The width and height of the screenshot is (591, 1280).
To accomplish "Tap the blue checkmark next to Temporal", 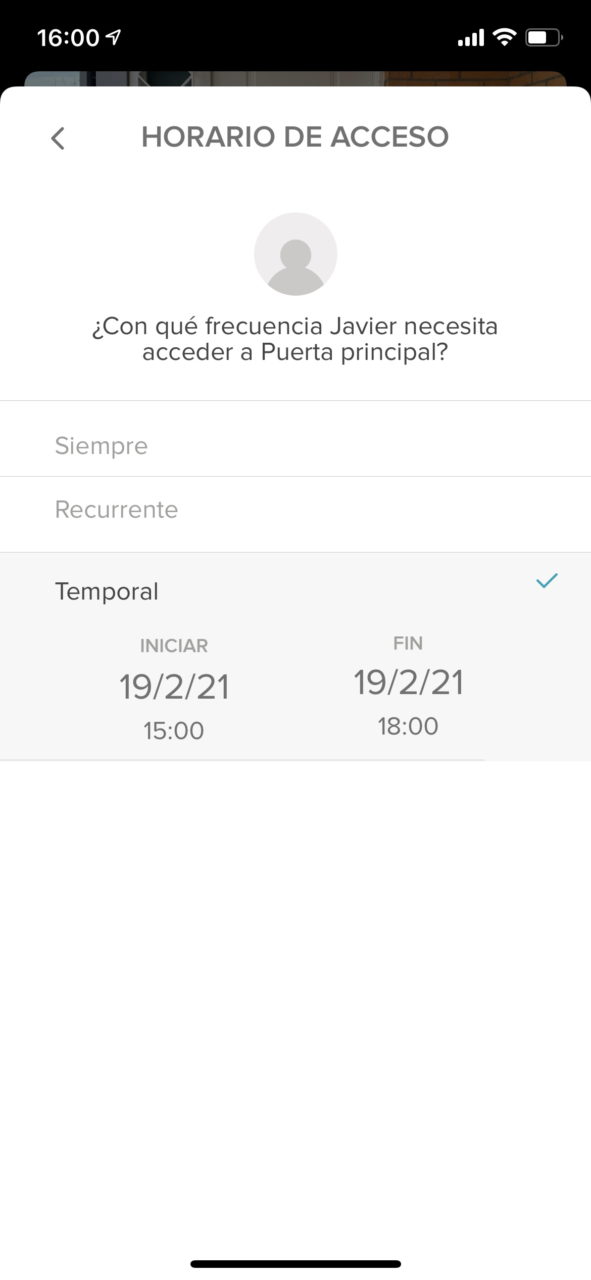I will [x=546, y=580].
